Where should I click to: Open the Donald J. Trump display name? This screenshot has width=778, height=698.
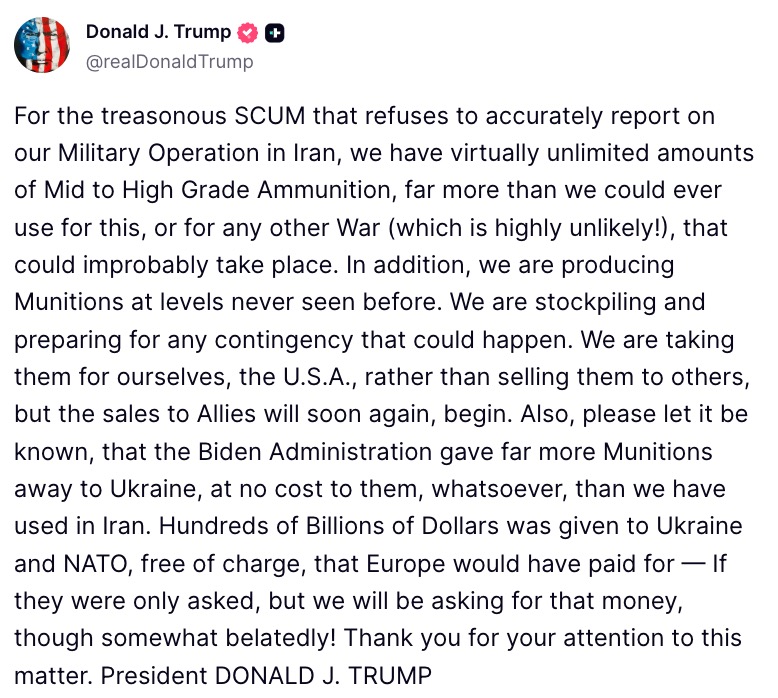tap(158, 32)
